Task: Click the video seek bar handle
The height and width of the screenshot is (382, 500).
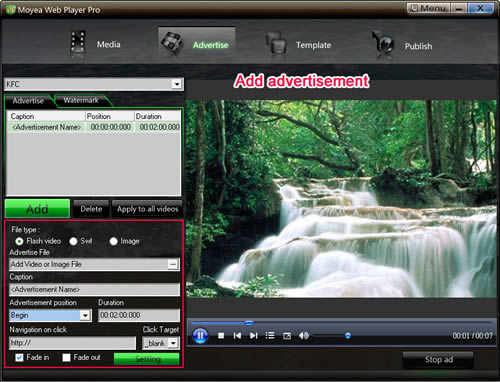Action: [x=249, y=323]
